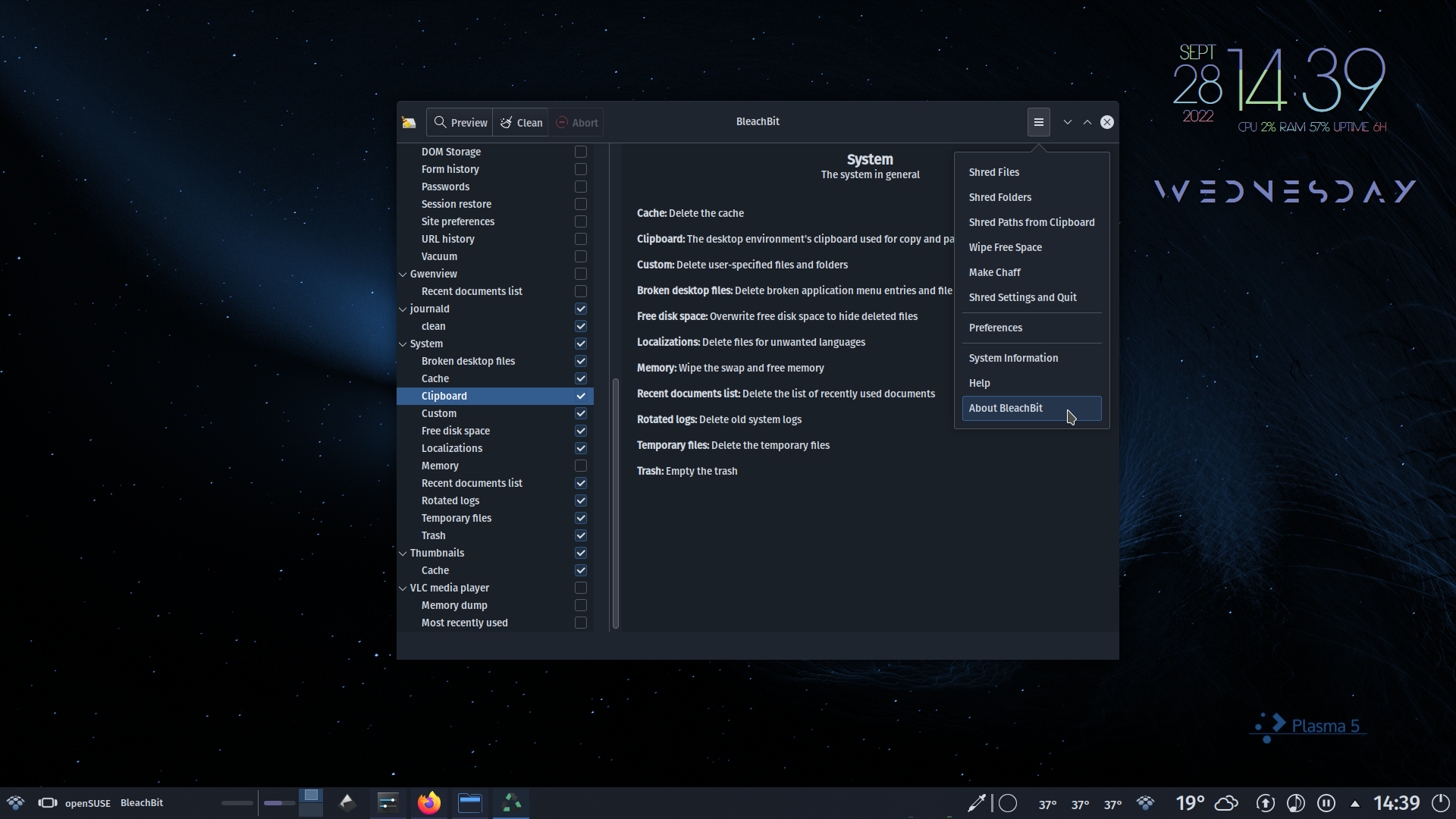Screen dimensions: 1456x819
Task: Click the activity switcher icon beside openSUSE
Action: 48,802
